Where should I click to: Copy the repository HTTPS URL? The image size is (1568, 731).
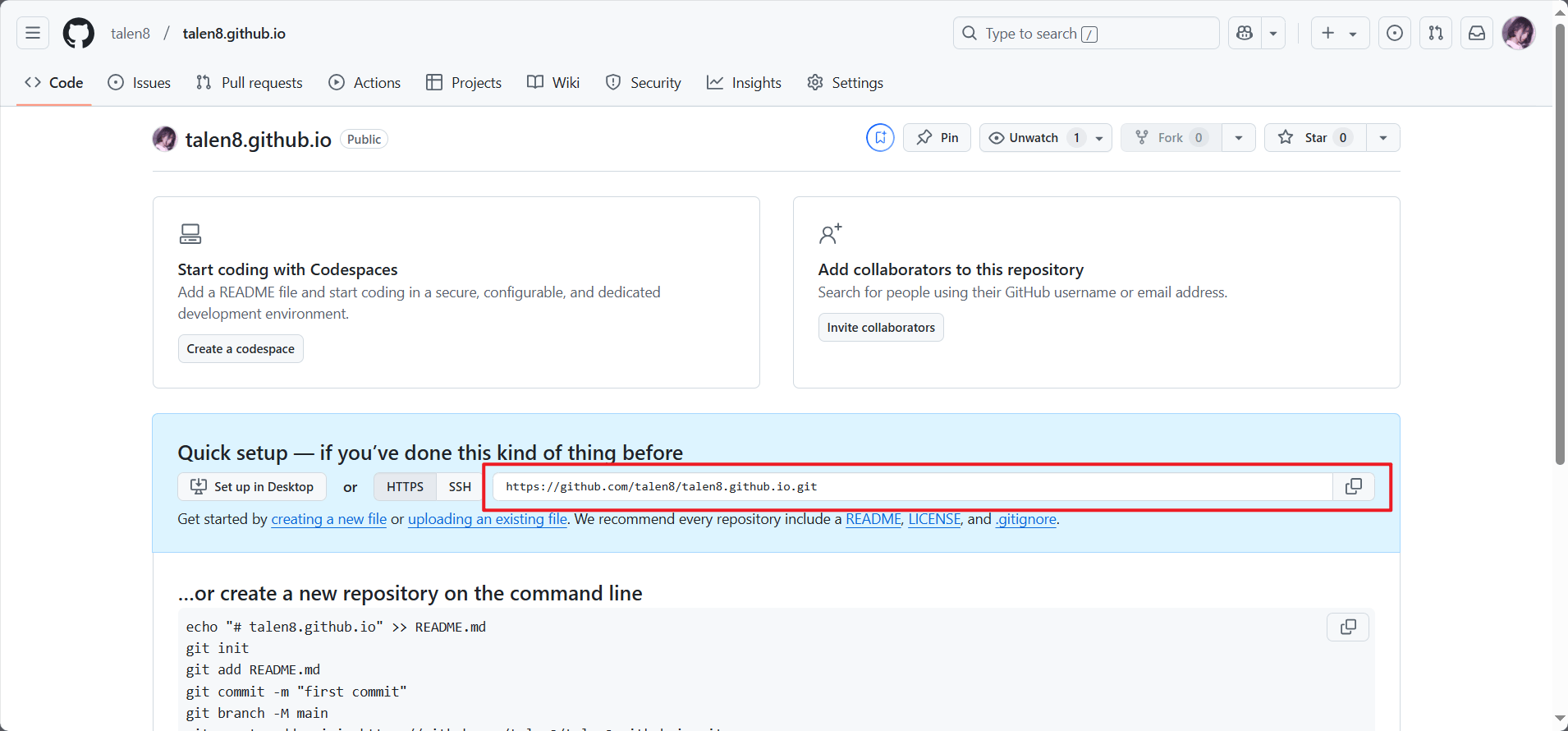coord(1353,486)
